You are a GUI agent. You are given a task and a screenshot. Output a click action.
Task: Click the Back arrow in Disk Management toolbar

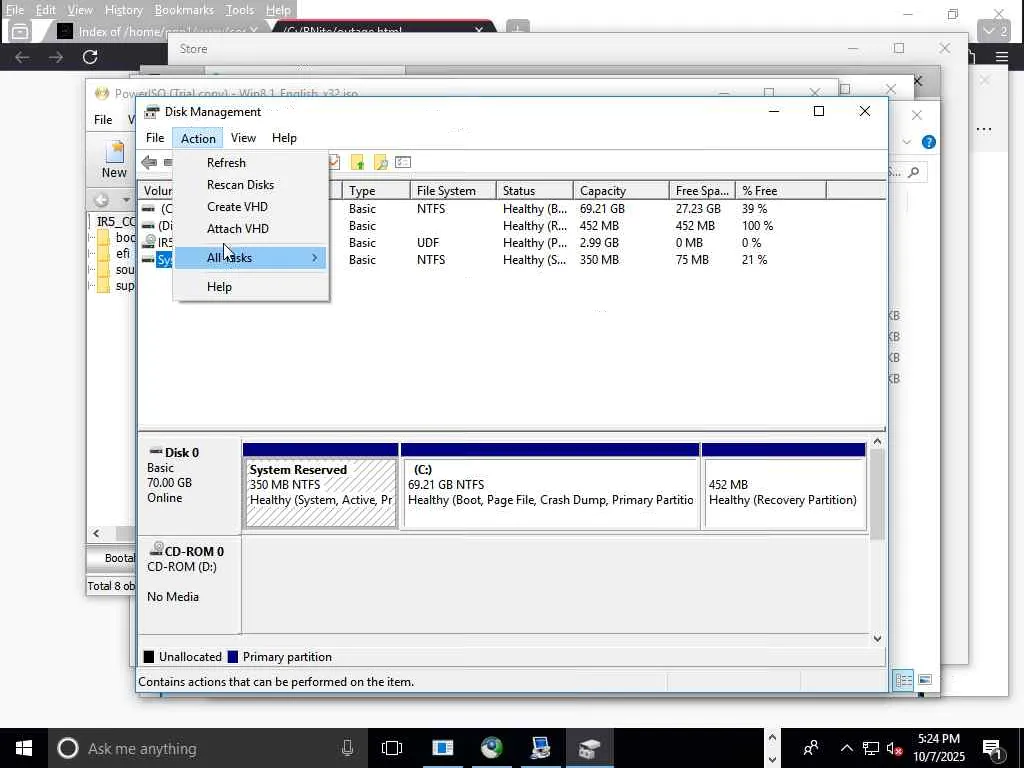coord(149,163)
